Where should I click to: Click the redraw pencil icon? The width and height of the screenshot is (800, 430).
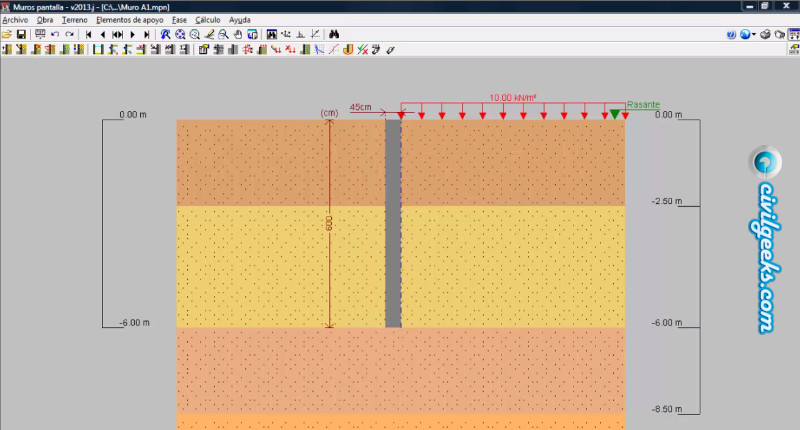click(209, 34)
